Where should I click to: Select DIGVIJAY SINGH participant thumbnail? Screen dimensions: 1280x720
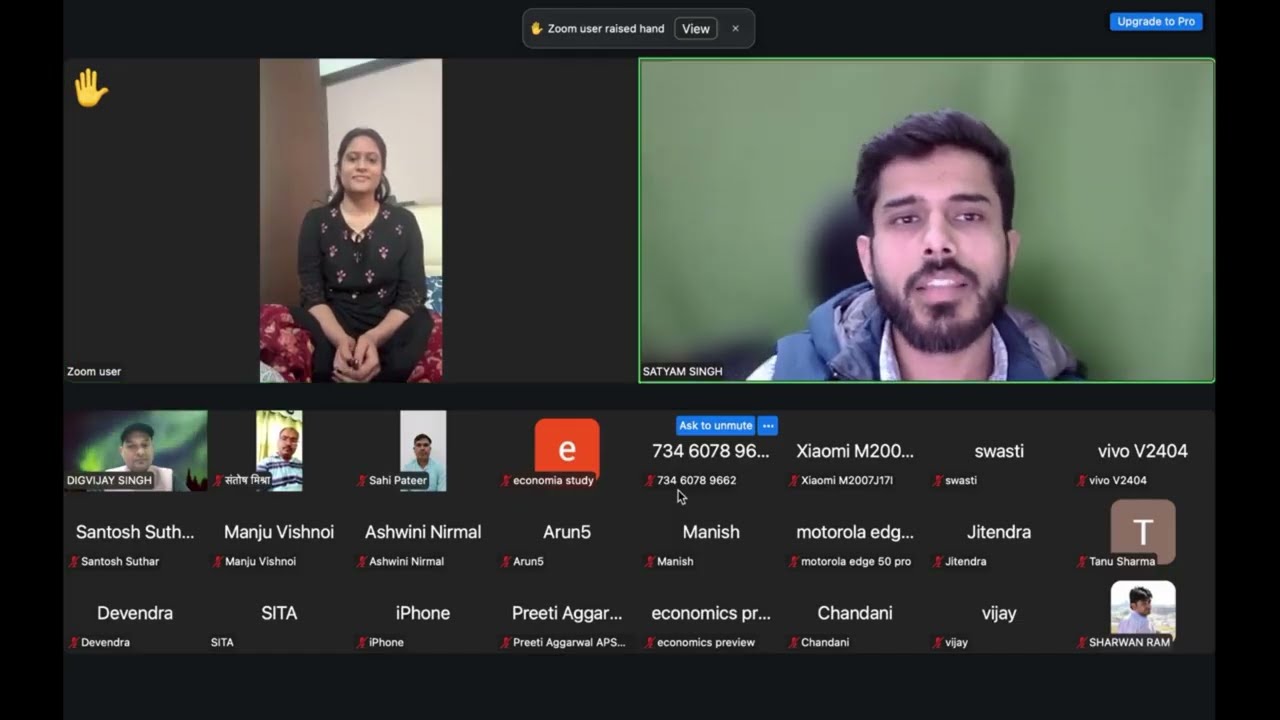tap(136, 451)
